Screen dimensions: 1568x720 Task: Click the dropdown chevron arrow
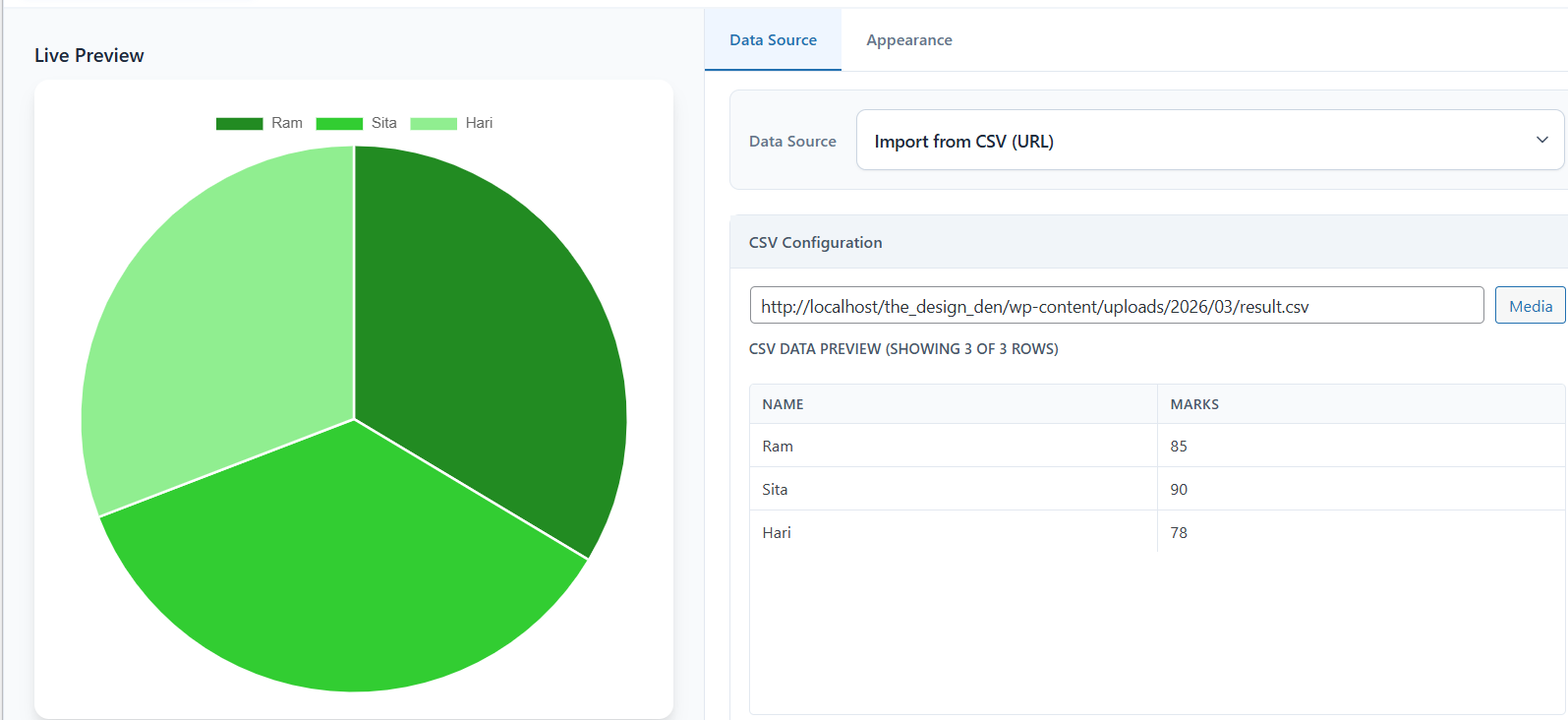pyautogui.click(x=1541, y=140)
